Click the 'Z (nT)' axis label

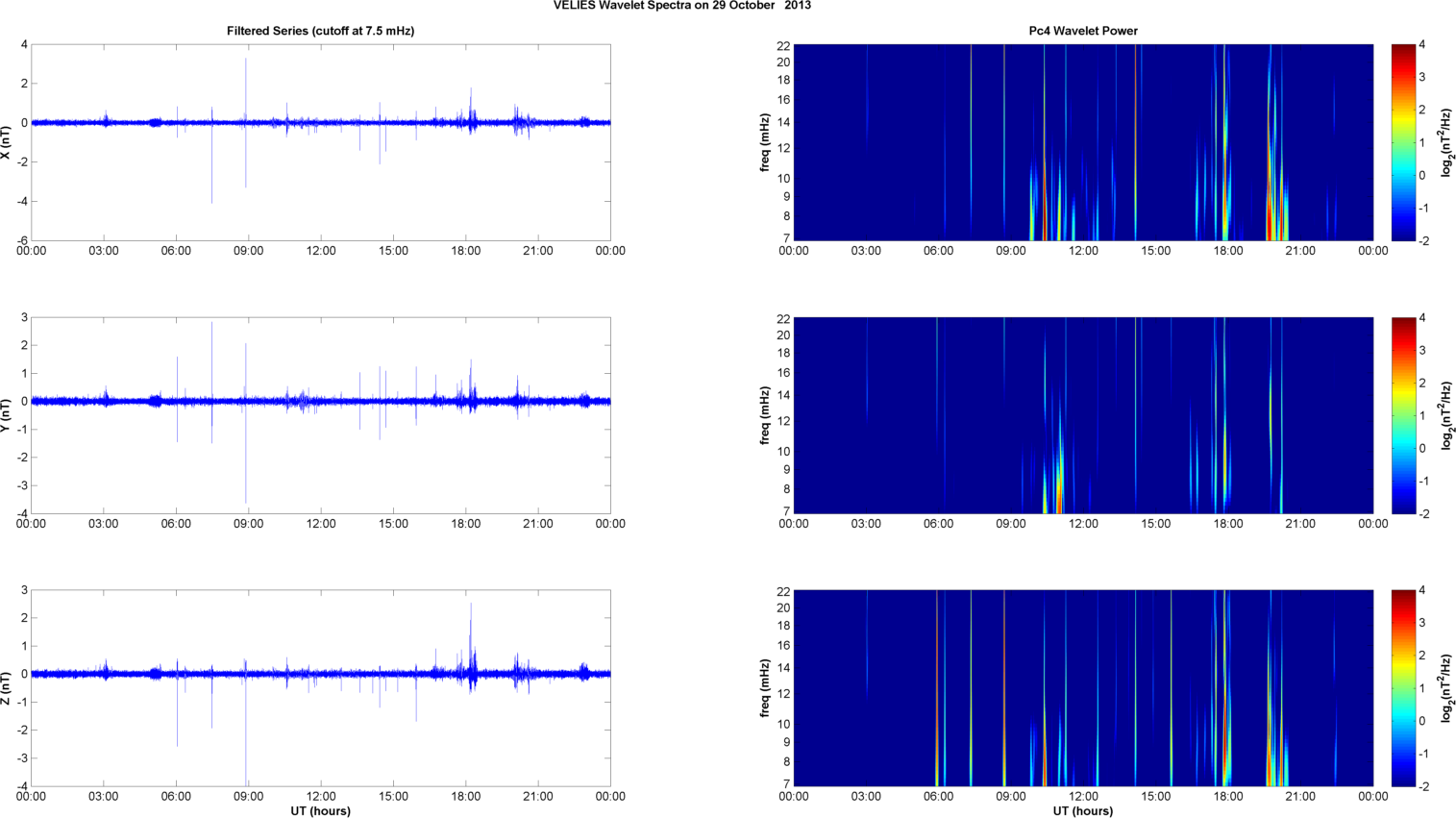click(6, 688)
